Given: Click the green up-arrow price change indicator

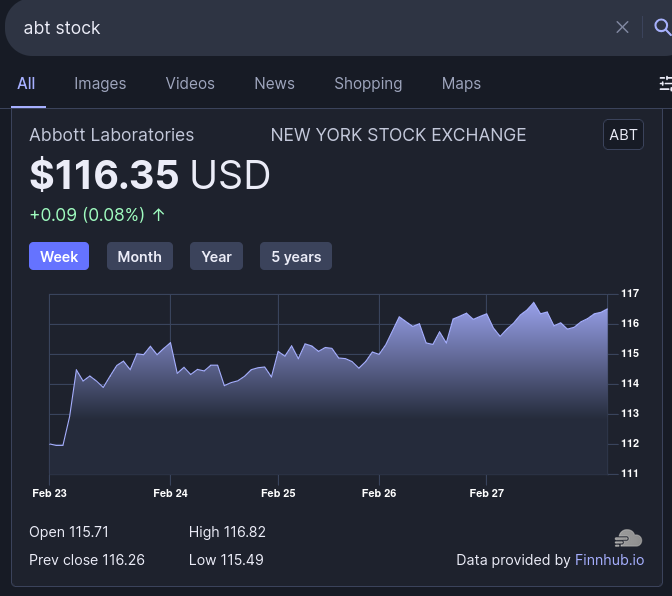Looking at the screenshot, I should tap(159, 214).
